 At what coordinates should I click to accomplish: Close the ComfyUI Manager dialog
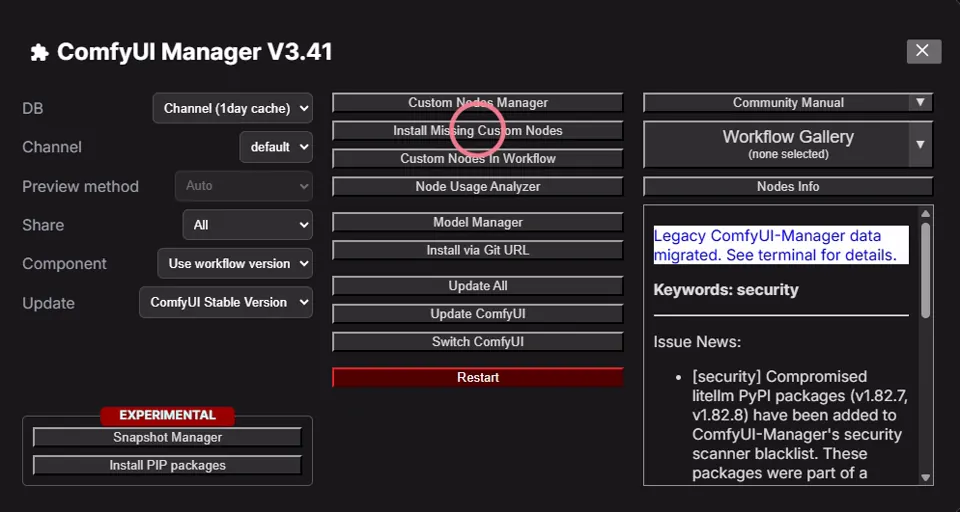tap(924, 51)
